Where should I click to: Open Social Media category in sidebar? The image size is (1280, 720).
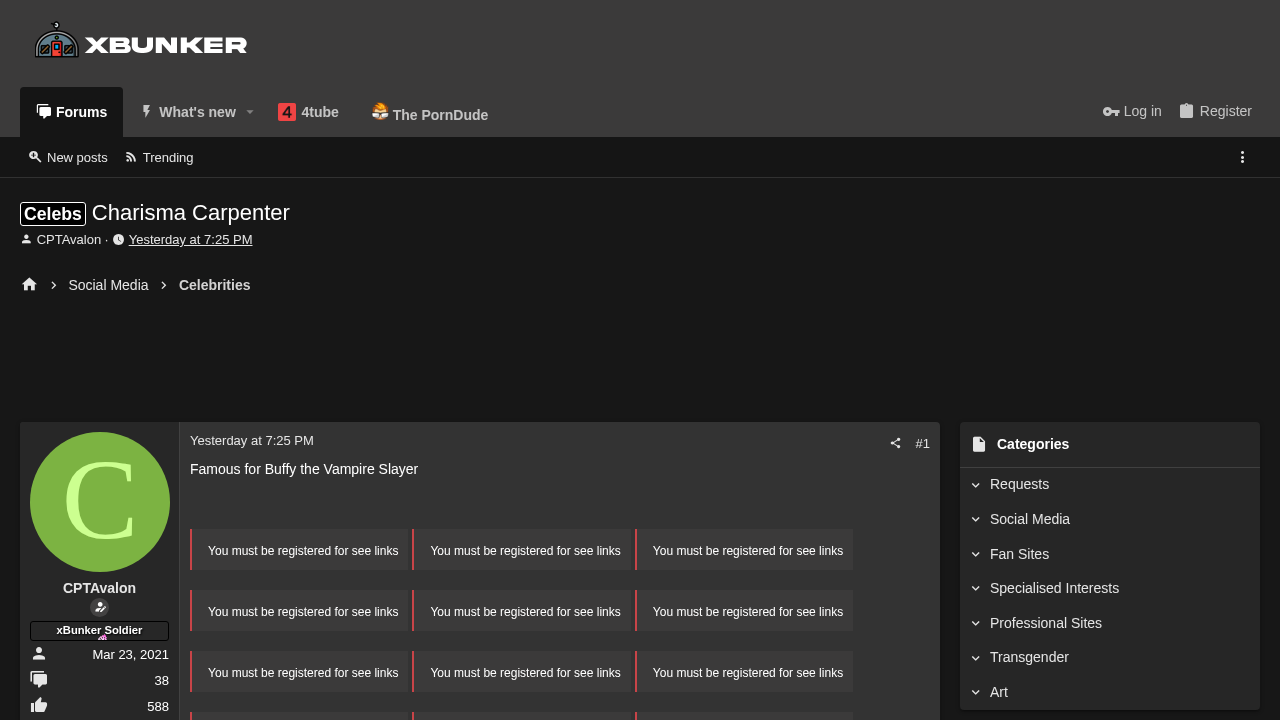point(1030,519)
